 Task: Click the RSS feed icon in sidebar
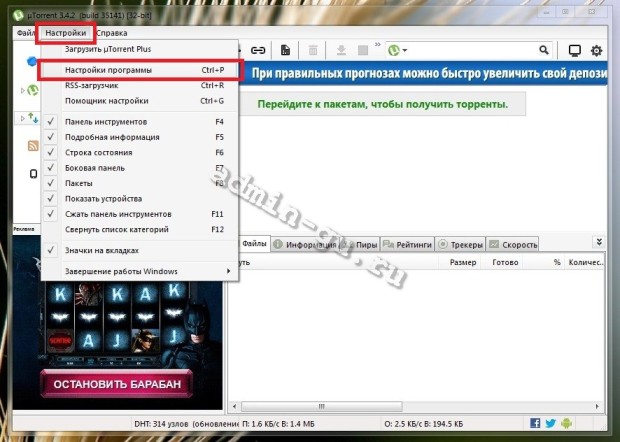(32, 146)
